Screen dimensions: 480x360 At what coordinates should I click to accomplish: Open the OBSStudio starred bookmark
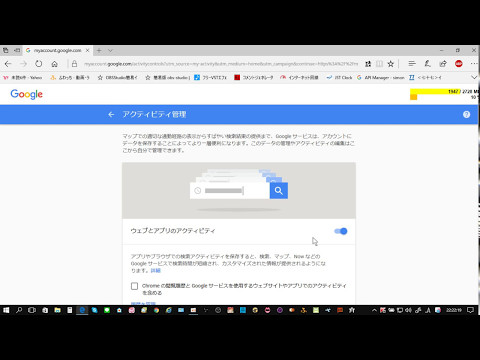[117, 77]
